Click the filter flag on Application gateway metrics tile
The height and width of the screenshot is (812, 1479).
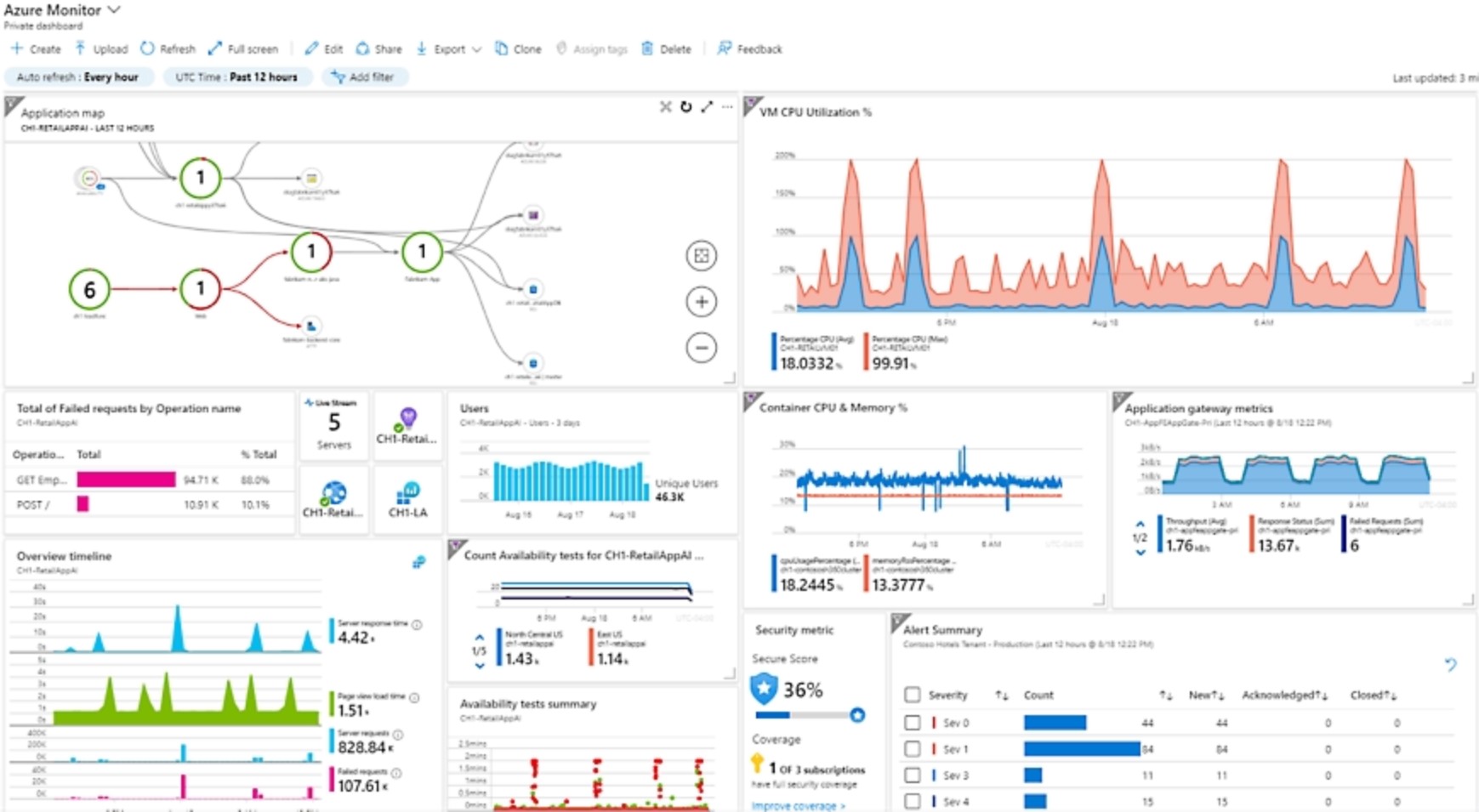pyautogui.click(x=1122, y=400)
